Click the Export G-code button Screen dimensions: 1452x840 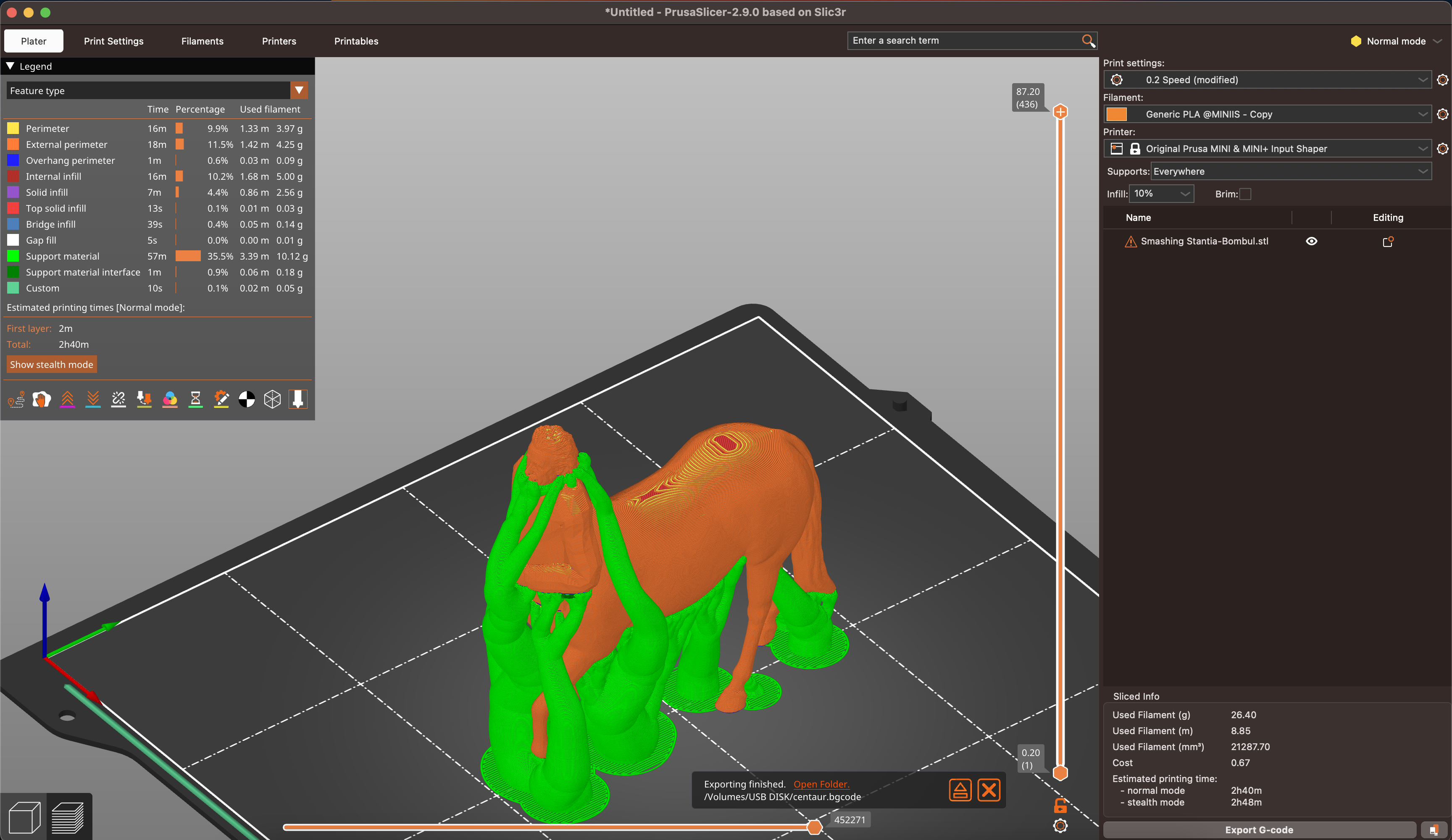1260,829
